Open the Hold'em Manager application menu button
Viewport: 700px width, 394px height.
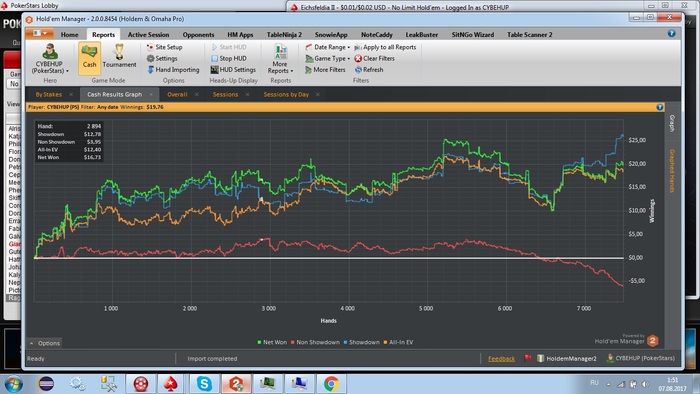pyautogui.click(x=39, y=33)
